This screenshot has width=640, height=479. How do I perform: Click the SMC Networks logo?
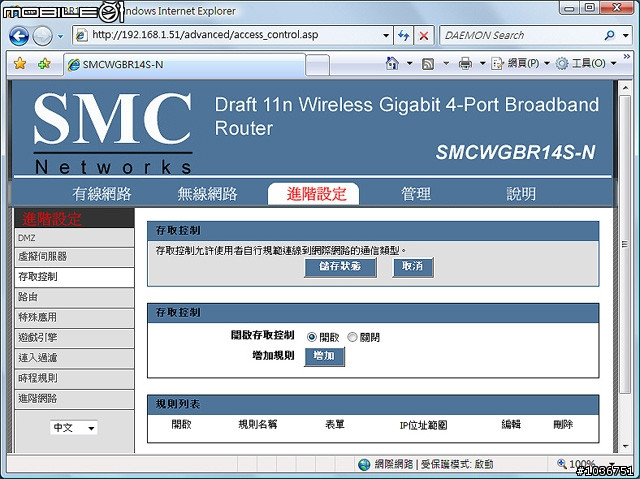(x=113, y=133)
